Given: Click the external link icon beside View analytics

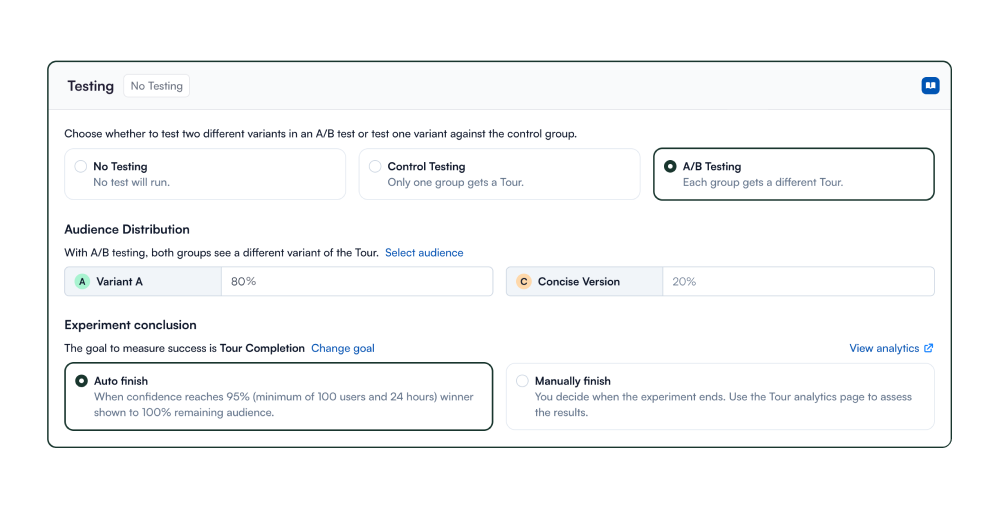Looking at the screenshot, I should click(929, 348).
